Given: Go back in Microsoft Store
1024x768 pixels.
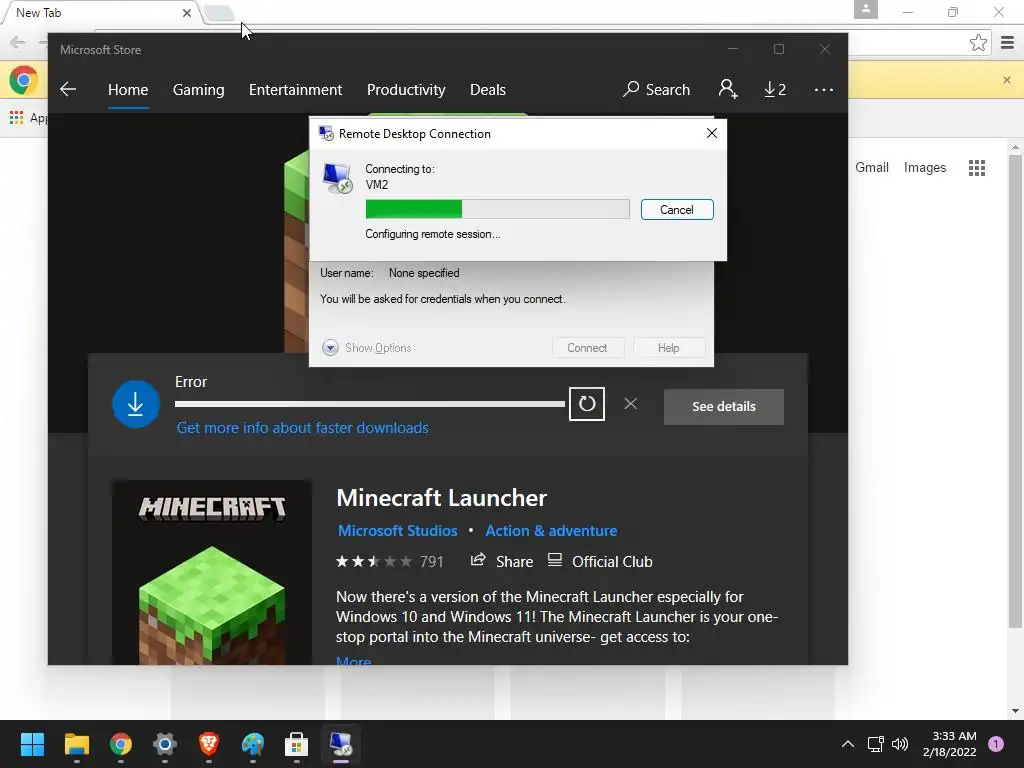Looking at the screenshot, I should pos(68,89).
